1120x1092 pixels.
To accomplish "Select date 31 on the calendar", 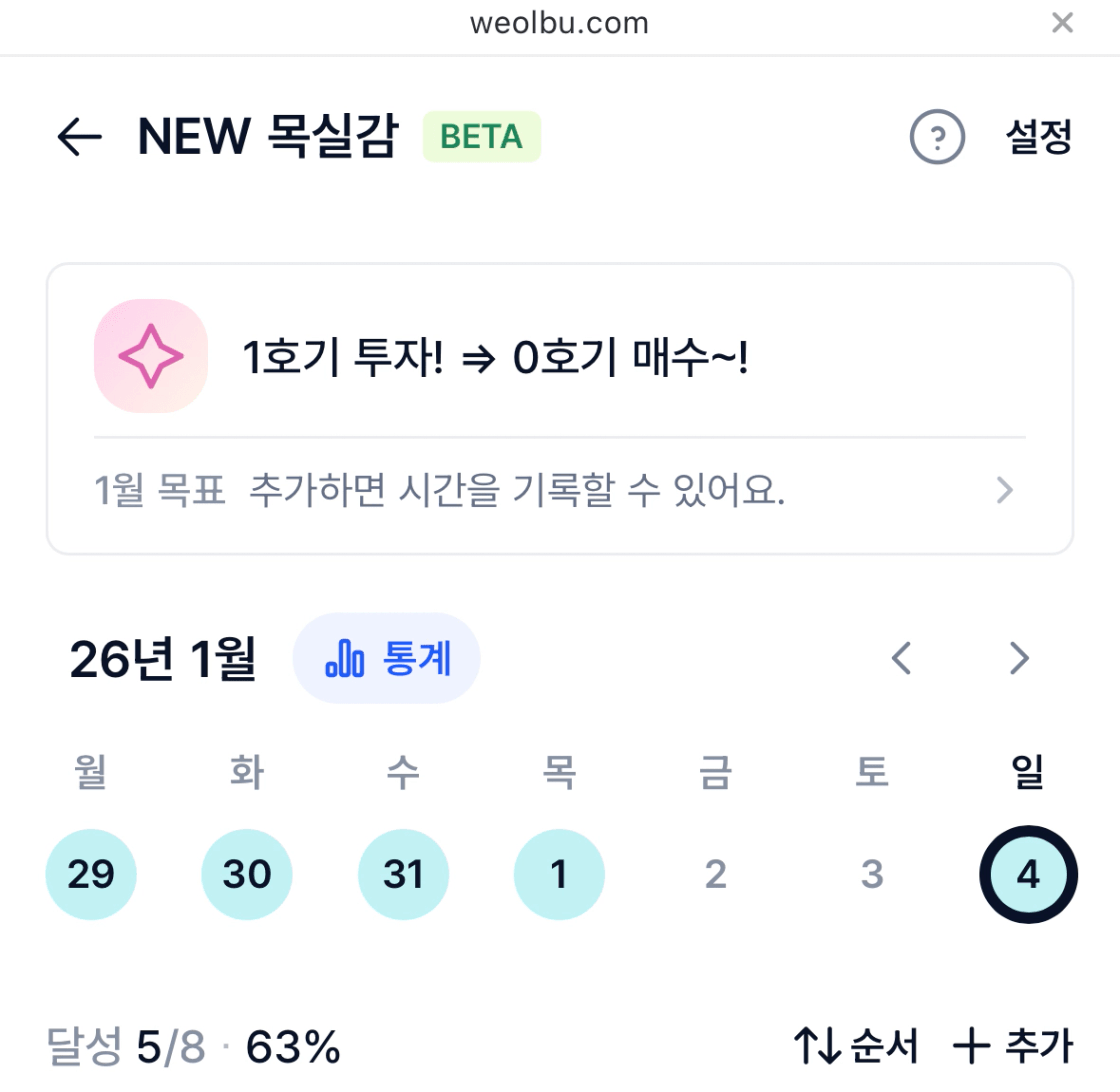I will 403,875.
